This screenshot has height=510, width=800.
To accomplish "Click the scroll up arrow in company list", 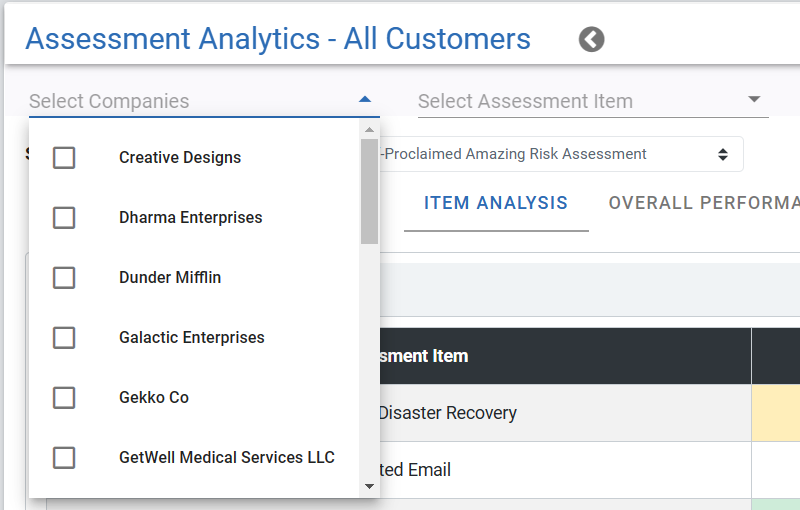I will 369,130.
